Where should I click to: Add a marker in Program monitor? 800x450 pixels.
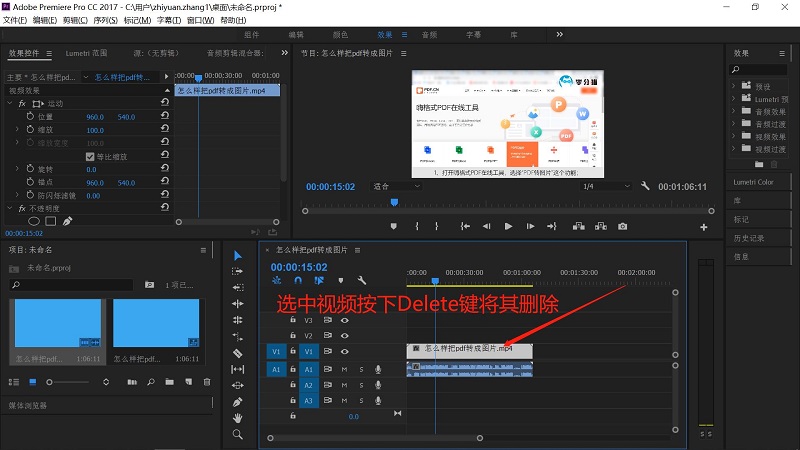(x=393, y=226)
